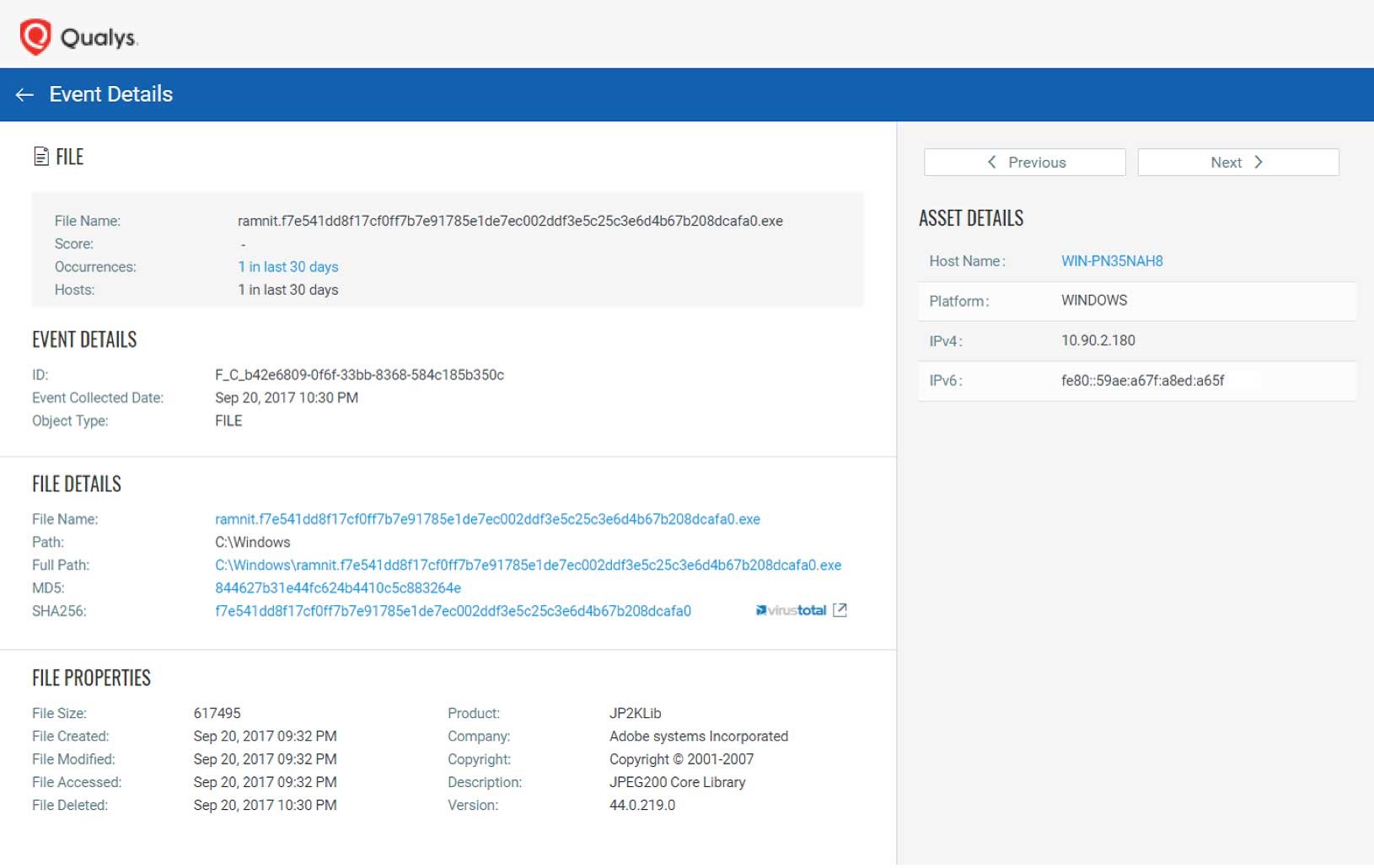Click the Event Details page title
The image size is (1374, 868).
click(x=110, y=94)
